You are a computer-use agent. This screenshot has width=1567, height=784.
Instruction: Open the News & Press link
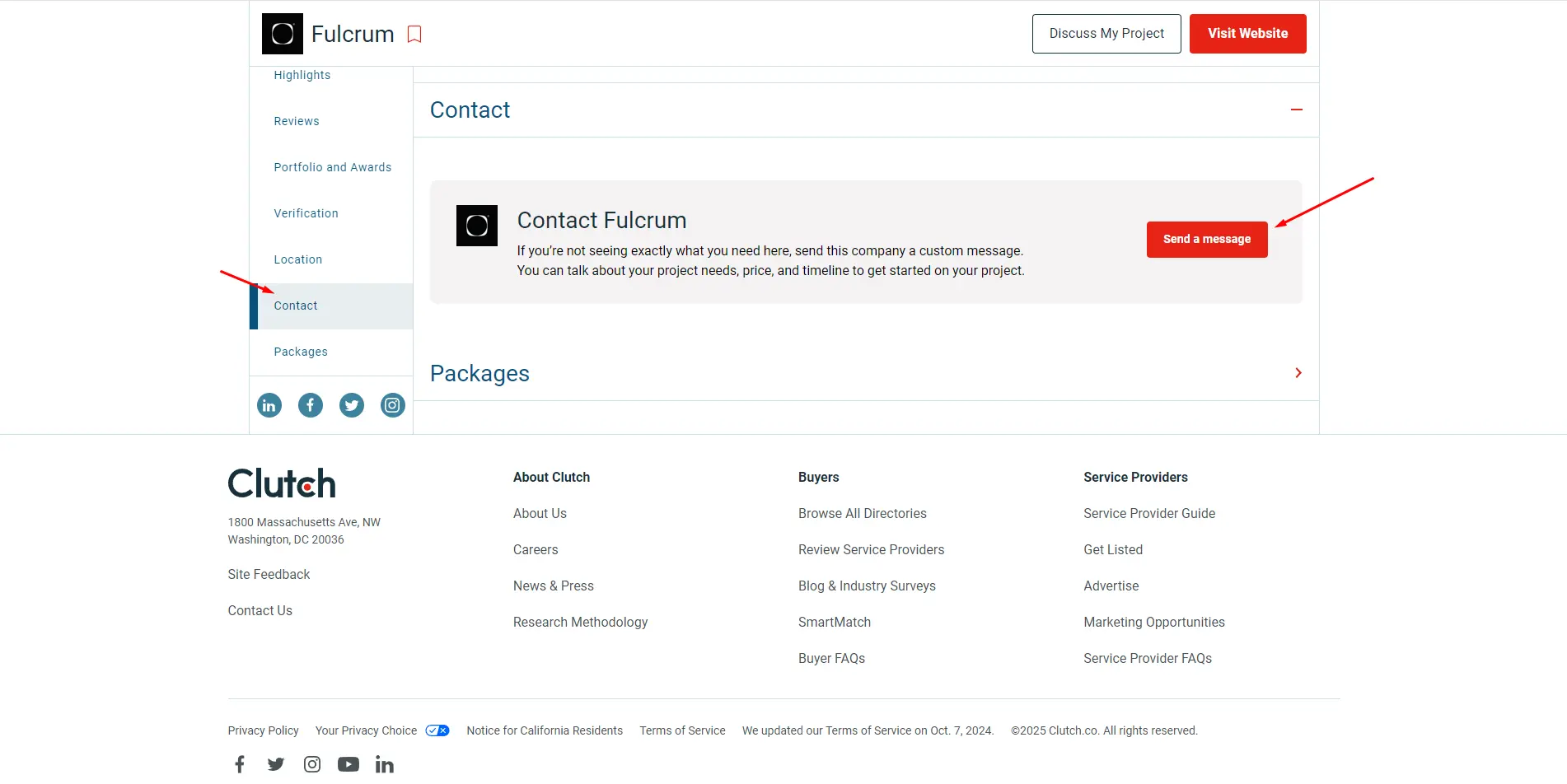tap(554, 586)
